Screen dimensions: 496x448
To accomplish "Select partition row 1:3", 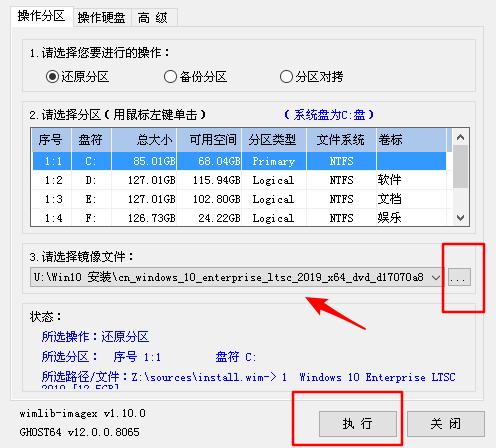I will point(239,199).
